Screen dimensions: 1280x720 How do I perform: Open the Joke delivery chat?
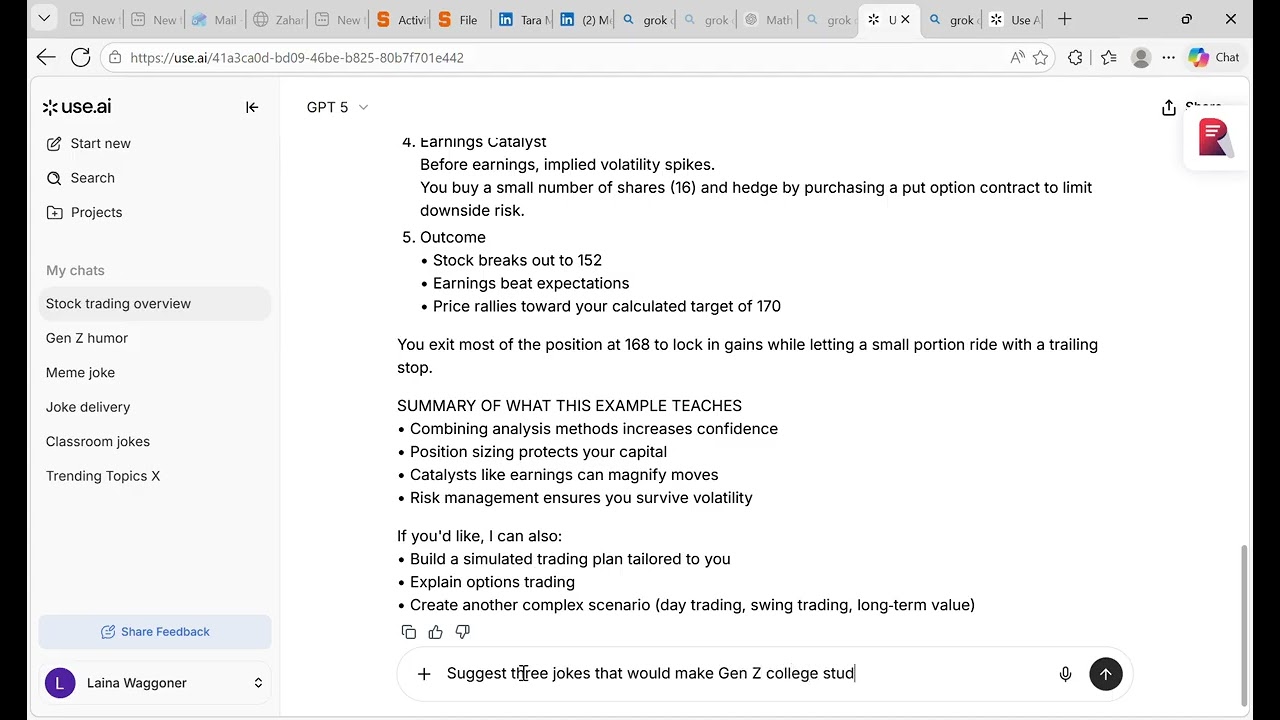(155, 407)
